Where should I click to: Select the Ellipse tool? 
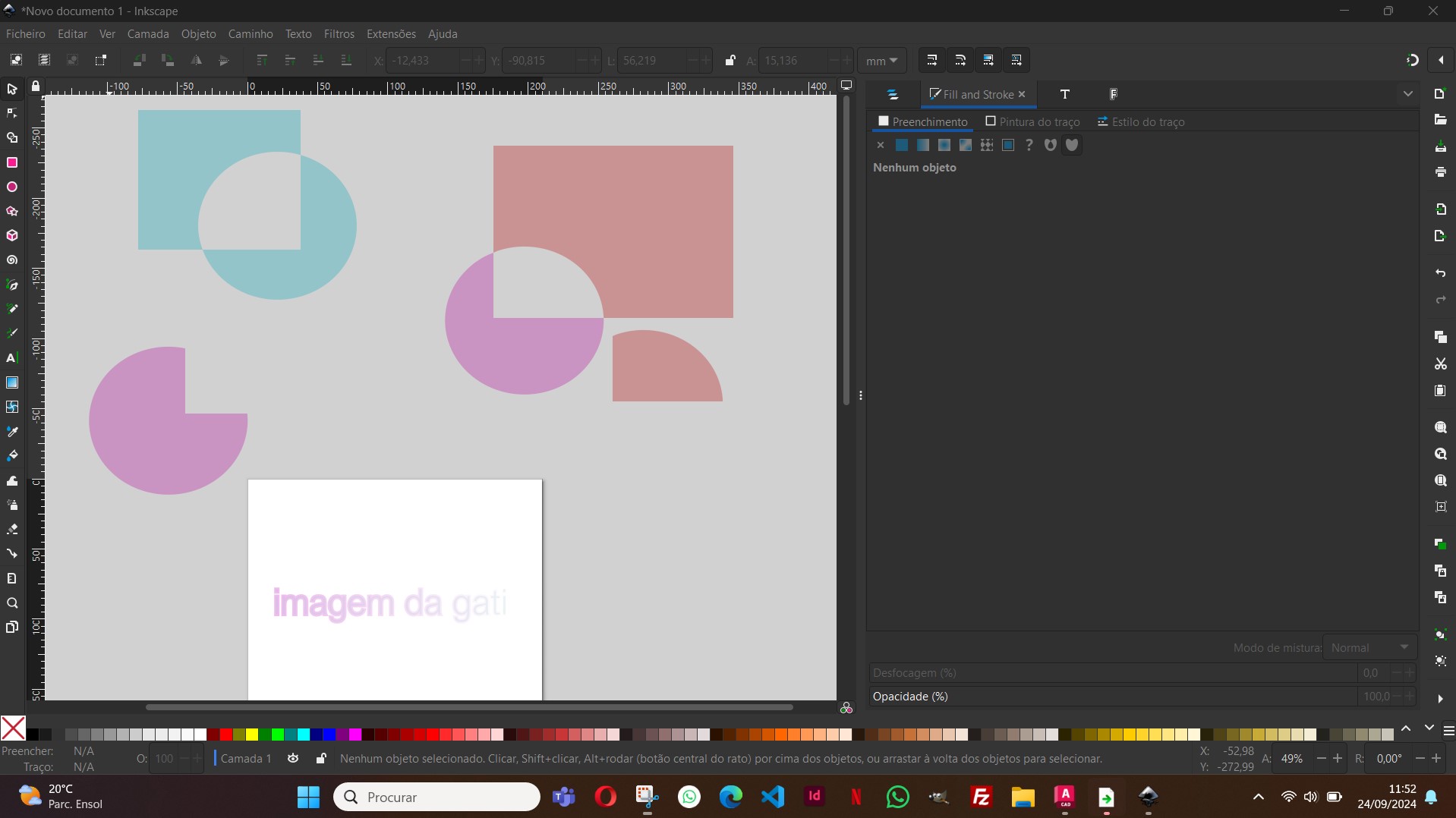[12, 187]
